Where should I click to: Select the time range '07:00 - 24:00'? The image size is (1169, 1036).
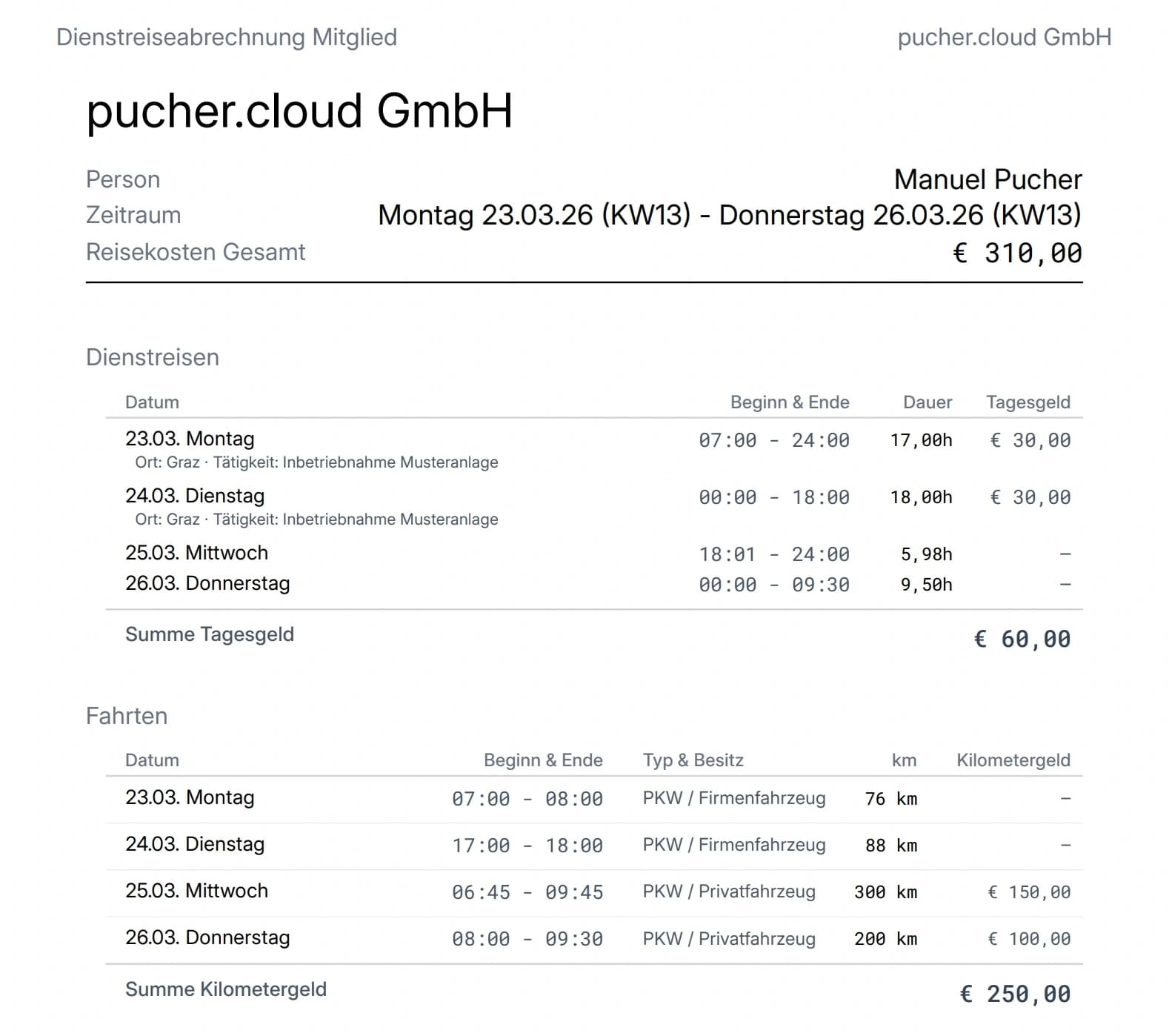pyautogui.click(x=774, y=440)
